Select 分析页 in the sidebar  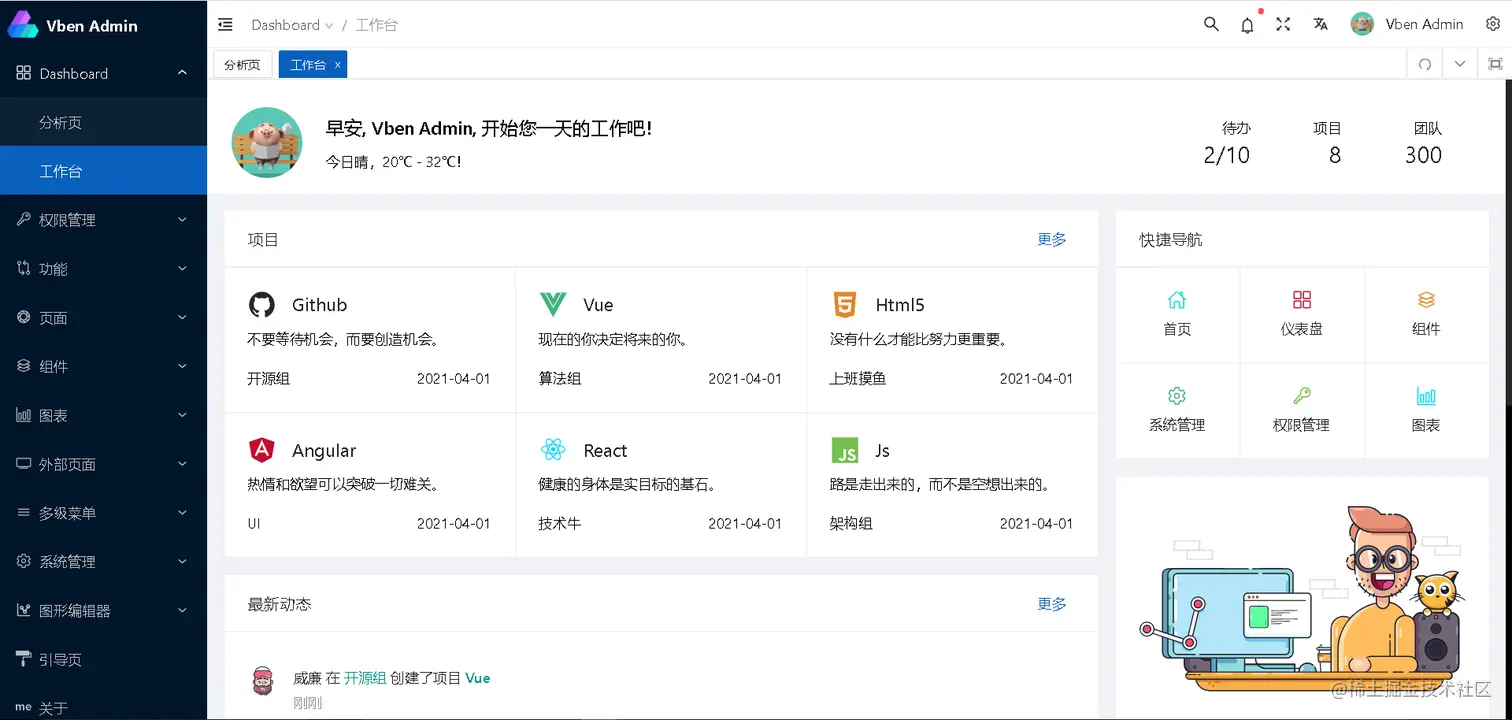tap(104, 122)
